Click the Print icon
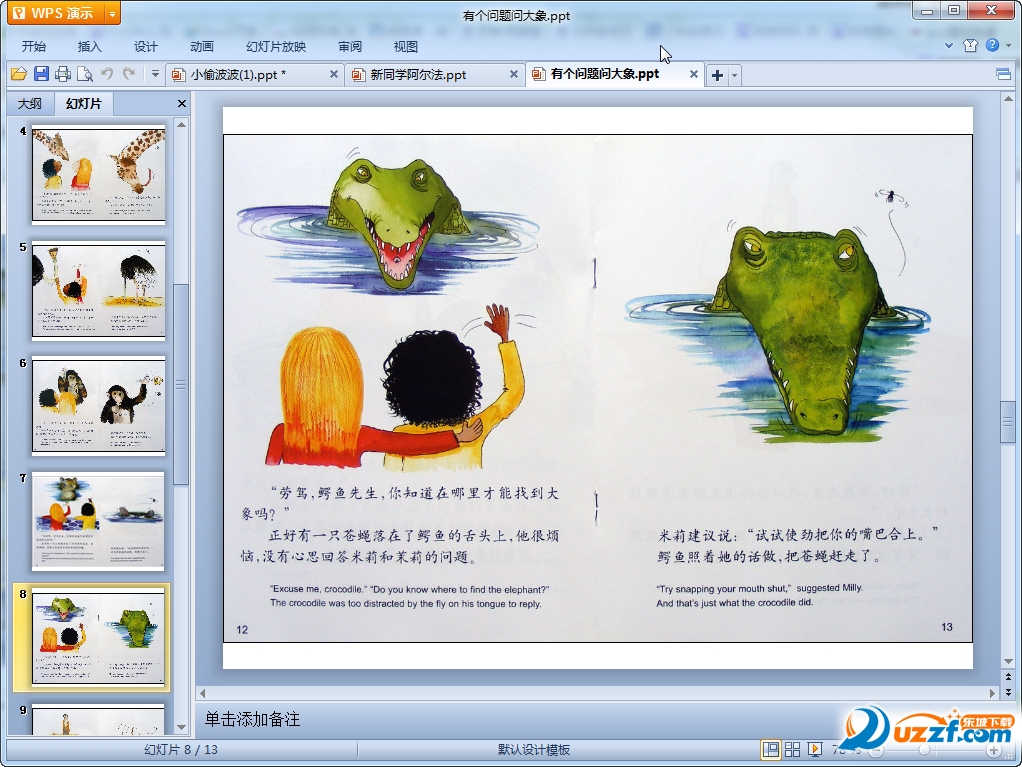Viewport: 1022px width, 767px height. click(63, 74)
